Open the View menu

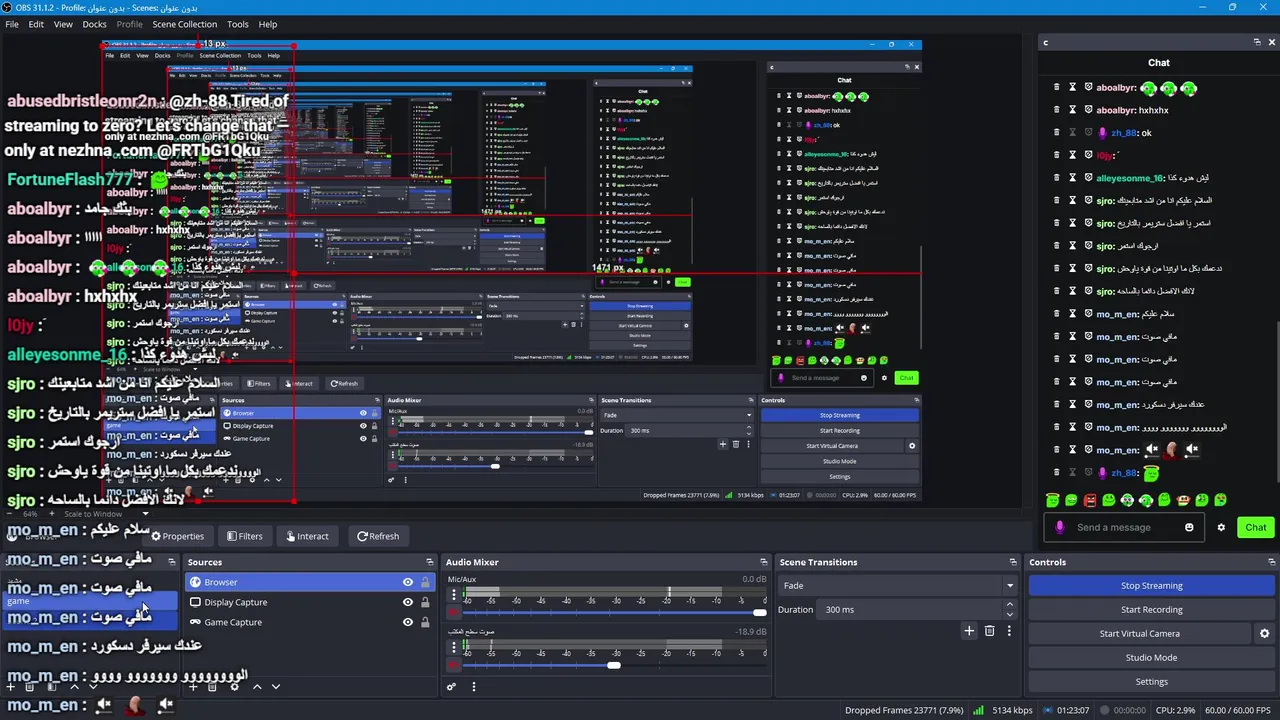[63, 24]
